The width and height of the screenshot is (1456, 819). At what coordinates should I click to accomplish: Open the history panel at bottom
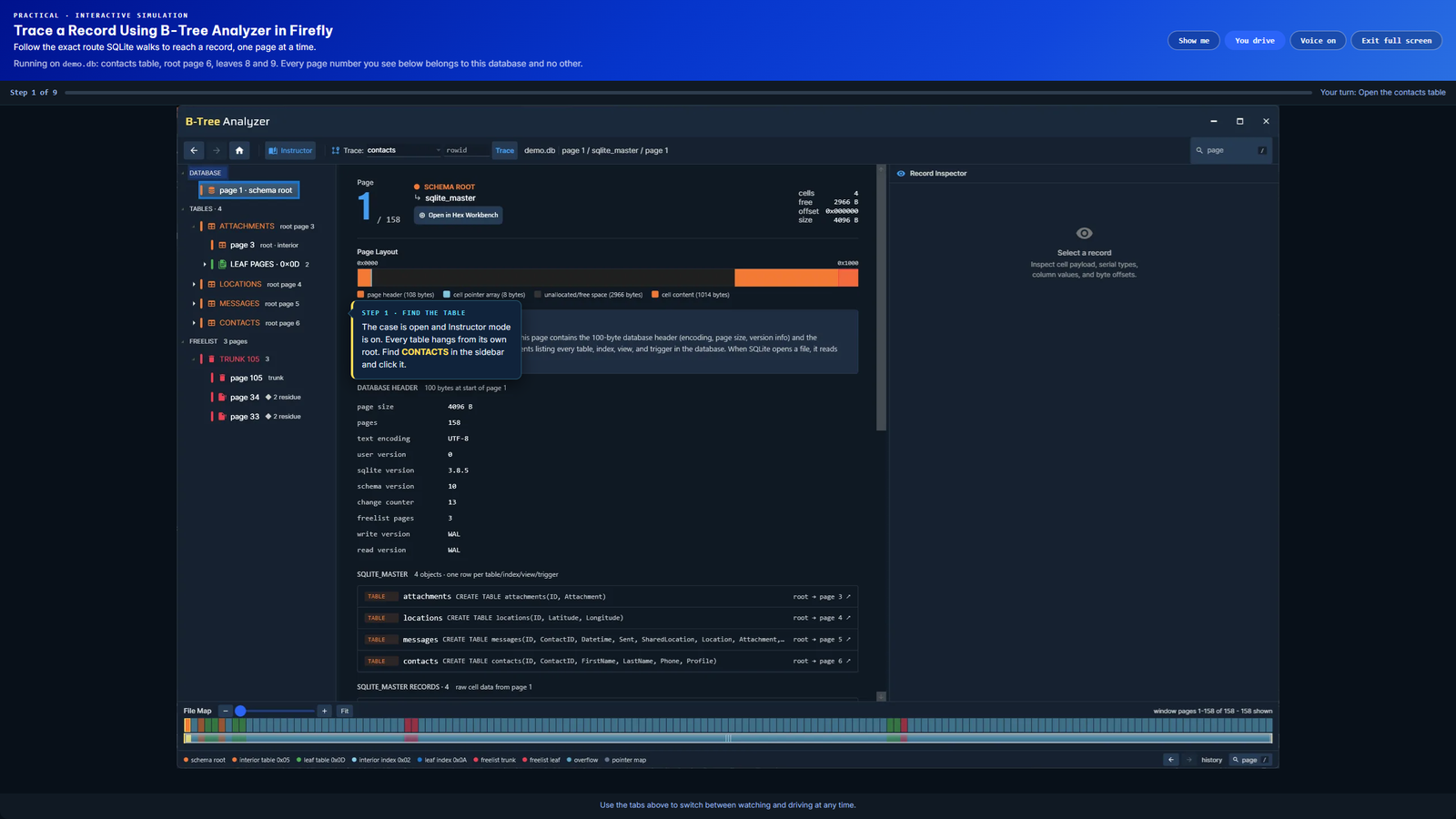coord(1211,760)
